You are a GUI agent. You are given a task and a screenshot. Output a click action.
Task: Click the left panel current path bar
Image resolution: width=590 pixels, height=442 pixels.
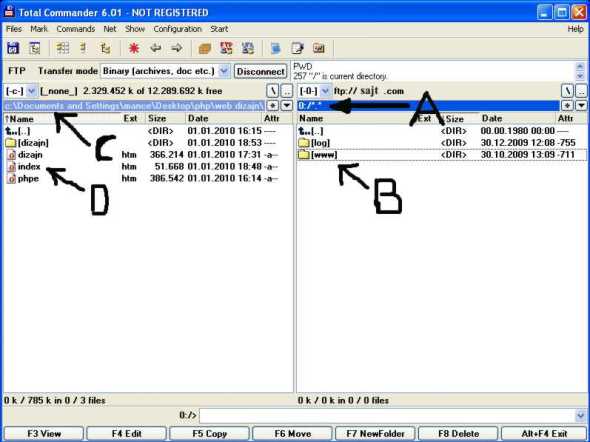[x=134, y=106]
